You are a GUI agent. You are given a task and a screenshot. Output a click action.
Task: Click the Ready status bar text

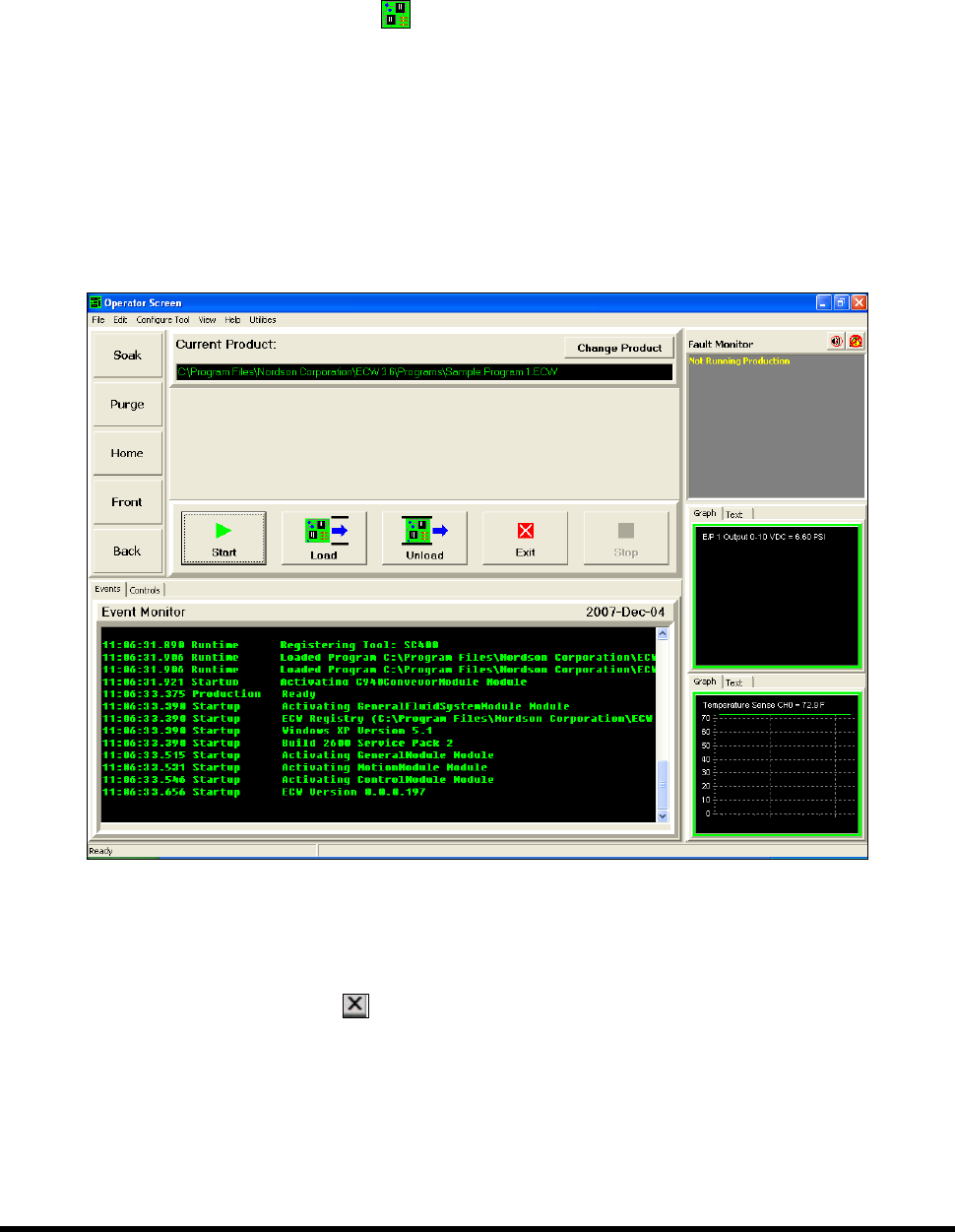click(101, 851)
